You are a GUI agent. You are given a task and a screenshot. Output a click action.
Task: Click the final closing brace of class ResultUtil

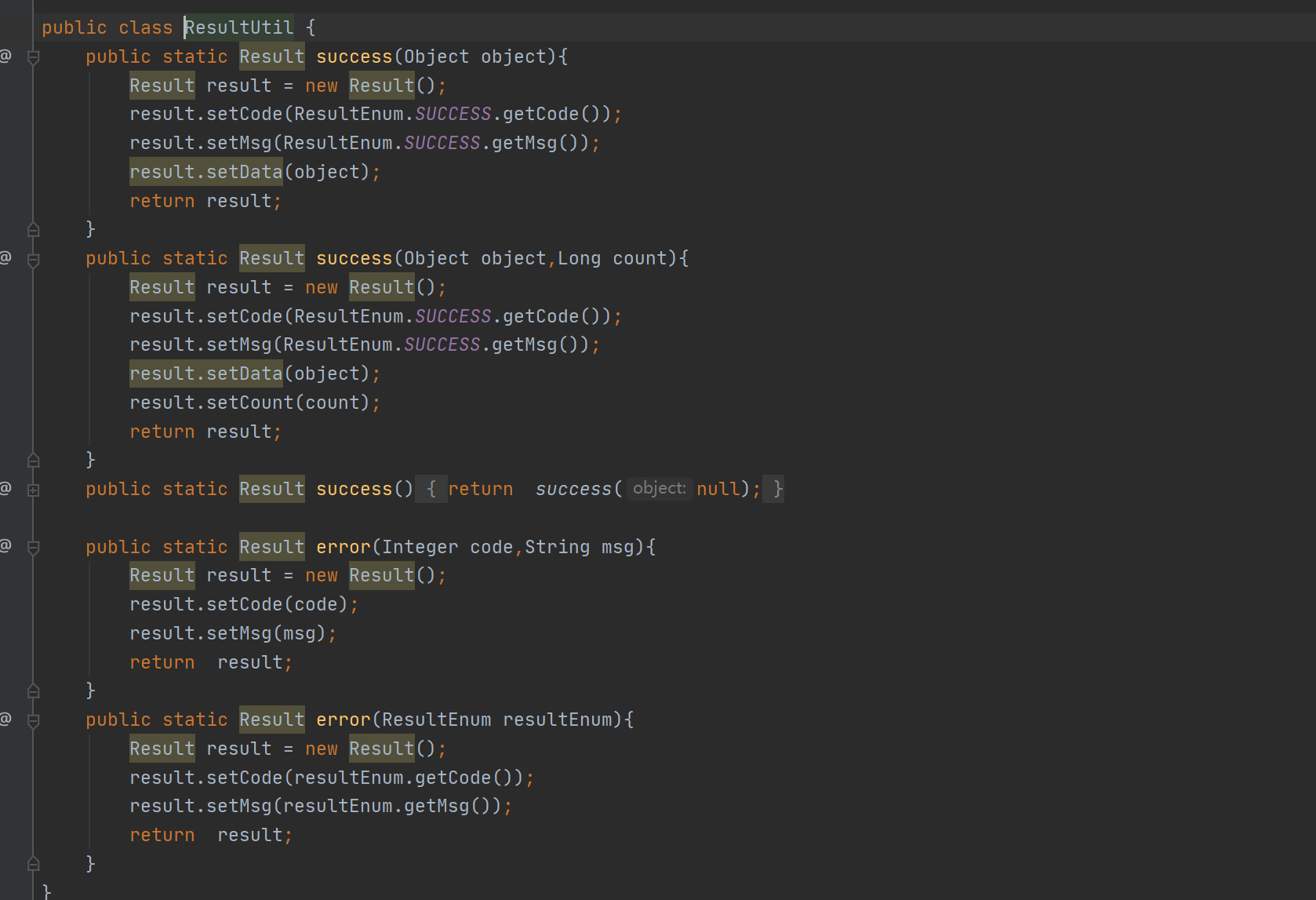pos(46,891)
